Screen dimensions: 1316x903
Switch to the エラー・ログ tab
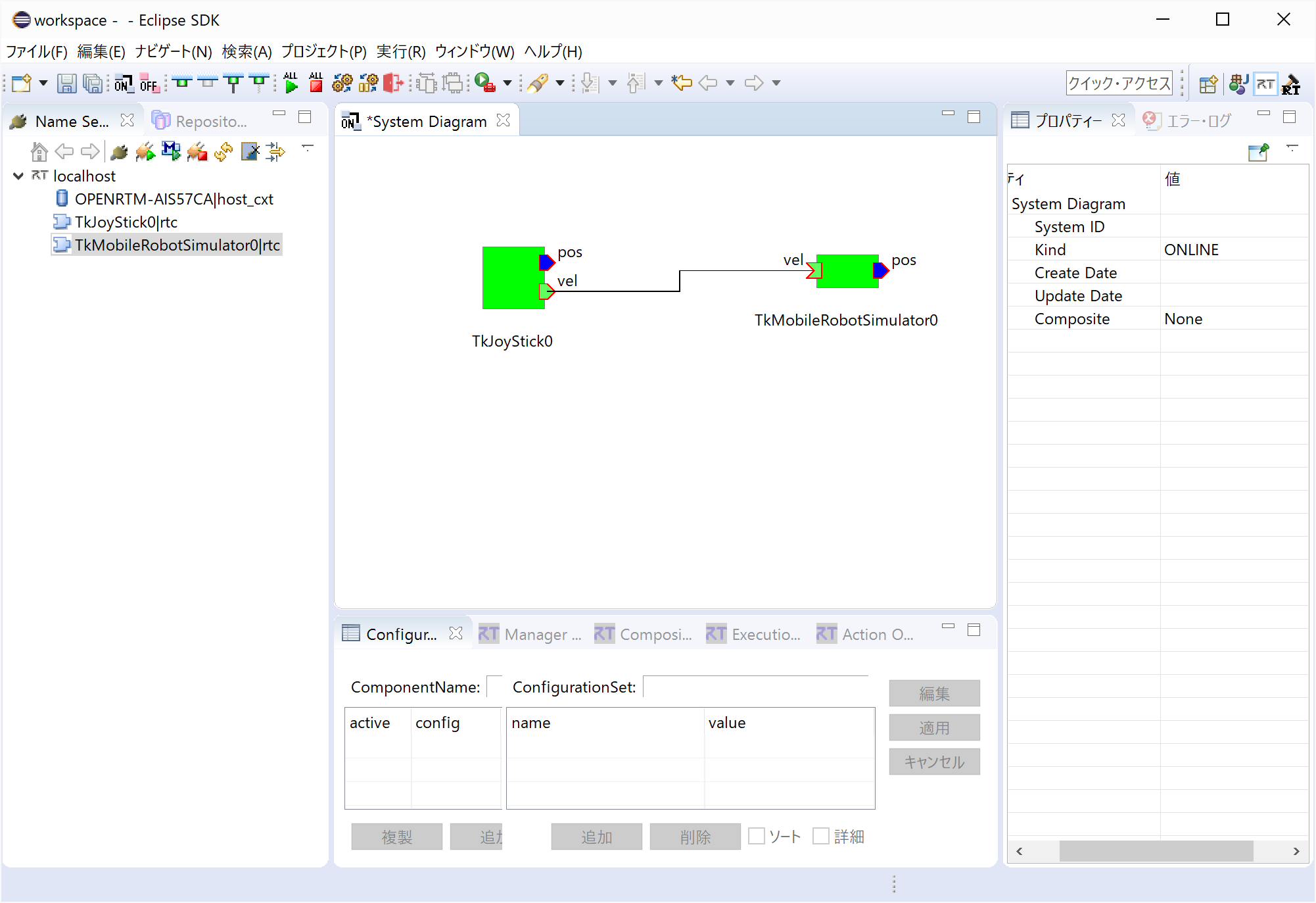point(1187,121)
